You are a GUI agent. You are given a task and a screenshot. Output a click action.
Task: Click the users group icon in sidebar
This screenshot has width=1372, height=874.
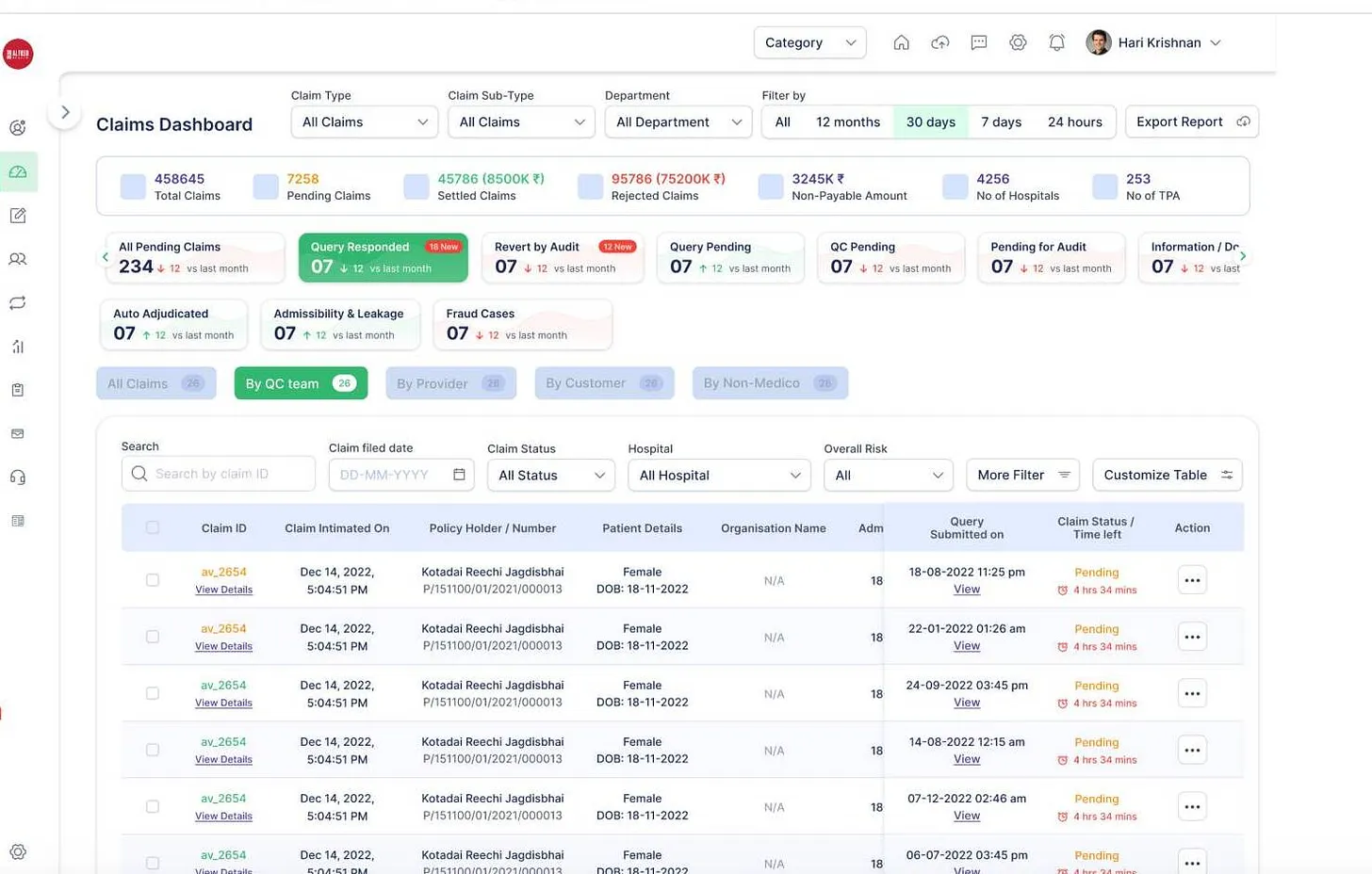coord(18,259)
